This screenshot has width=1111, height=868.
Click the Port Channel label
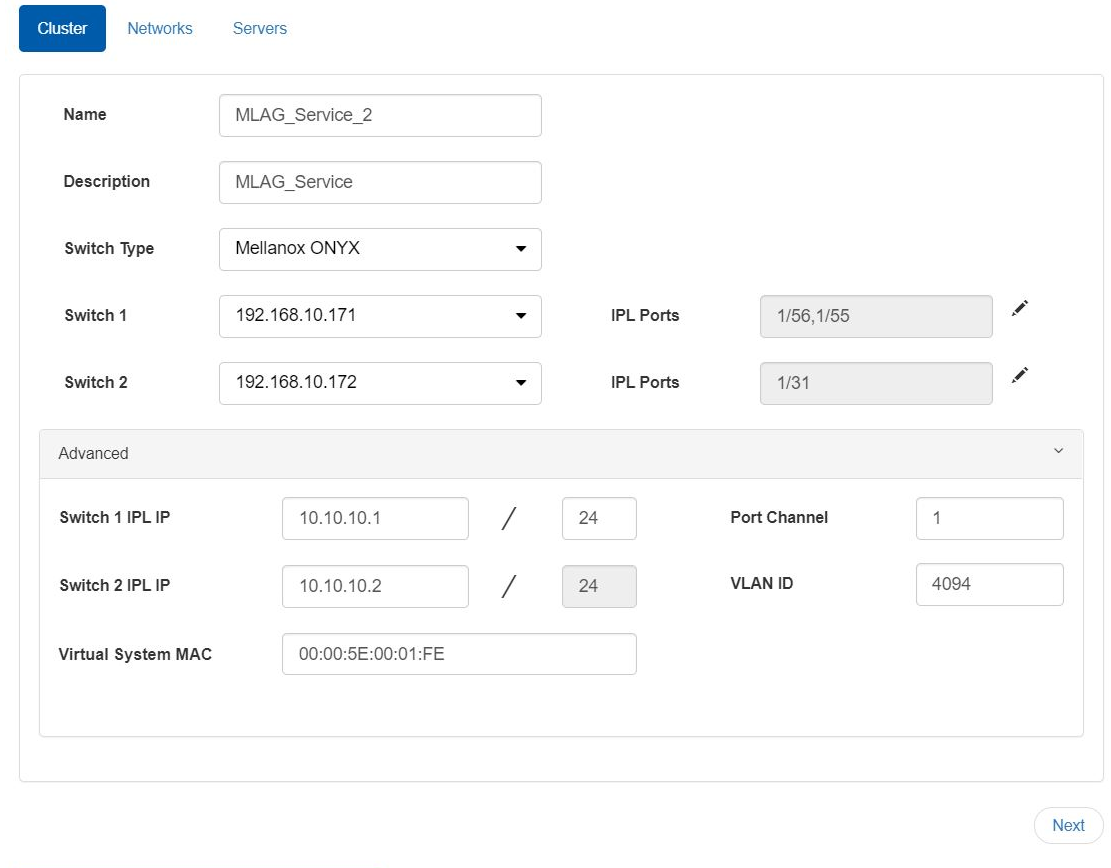coord(779,517)
